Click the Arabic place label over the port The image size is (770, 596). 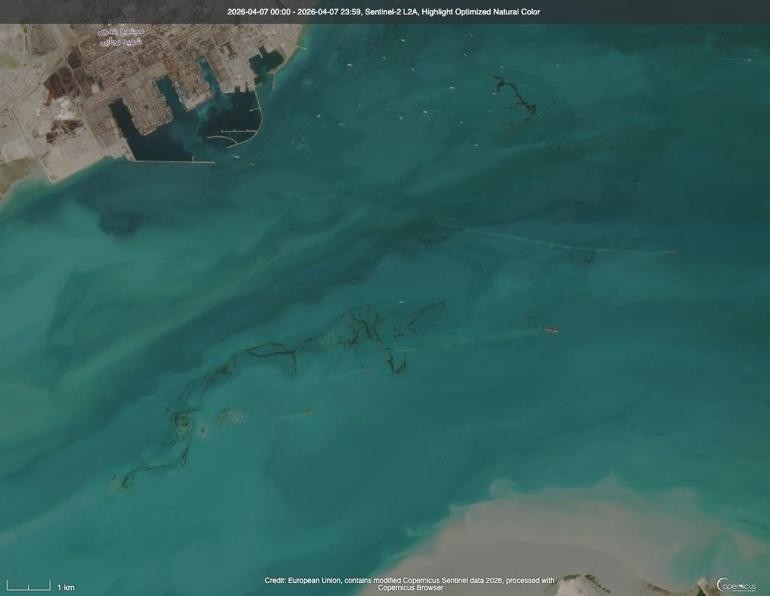click(120, 36)
